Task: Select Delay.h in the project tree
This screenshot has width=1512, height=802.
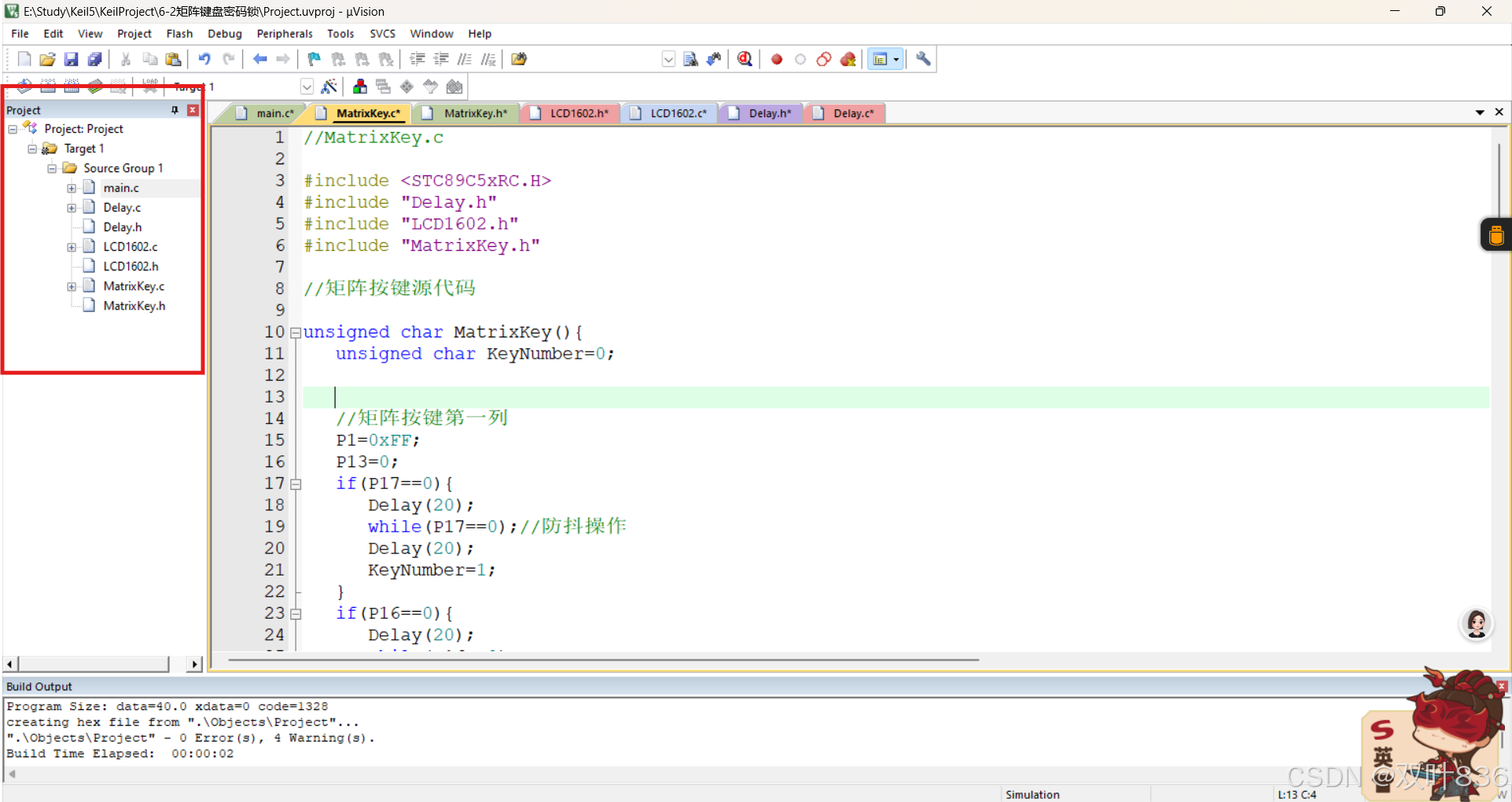Action: coord(123,227)
